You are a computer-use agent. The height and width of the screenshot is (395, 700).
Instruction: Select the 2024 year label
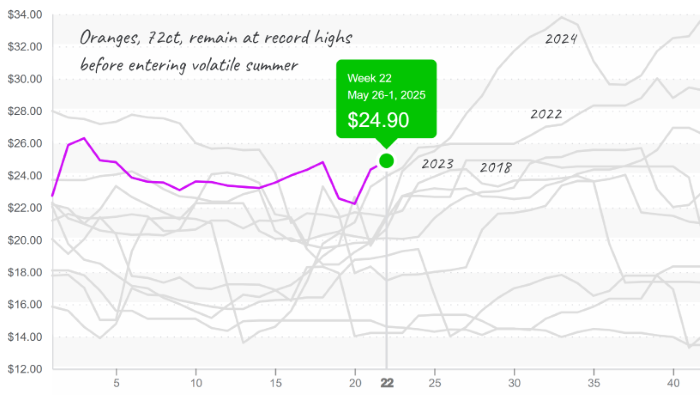pos(561,39)
